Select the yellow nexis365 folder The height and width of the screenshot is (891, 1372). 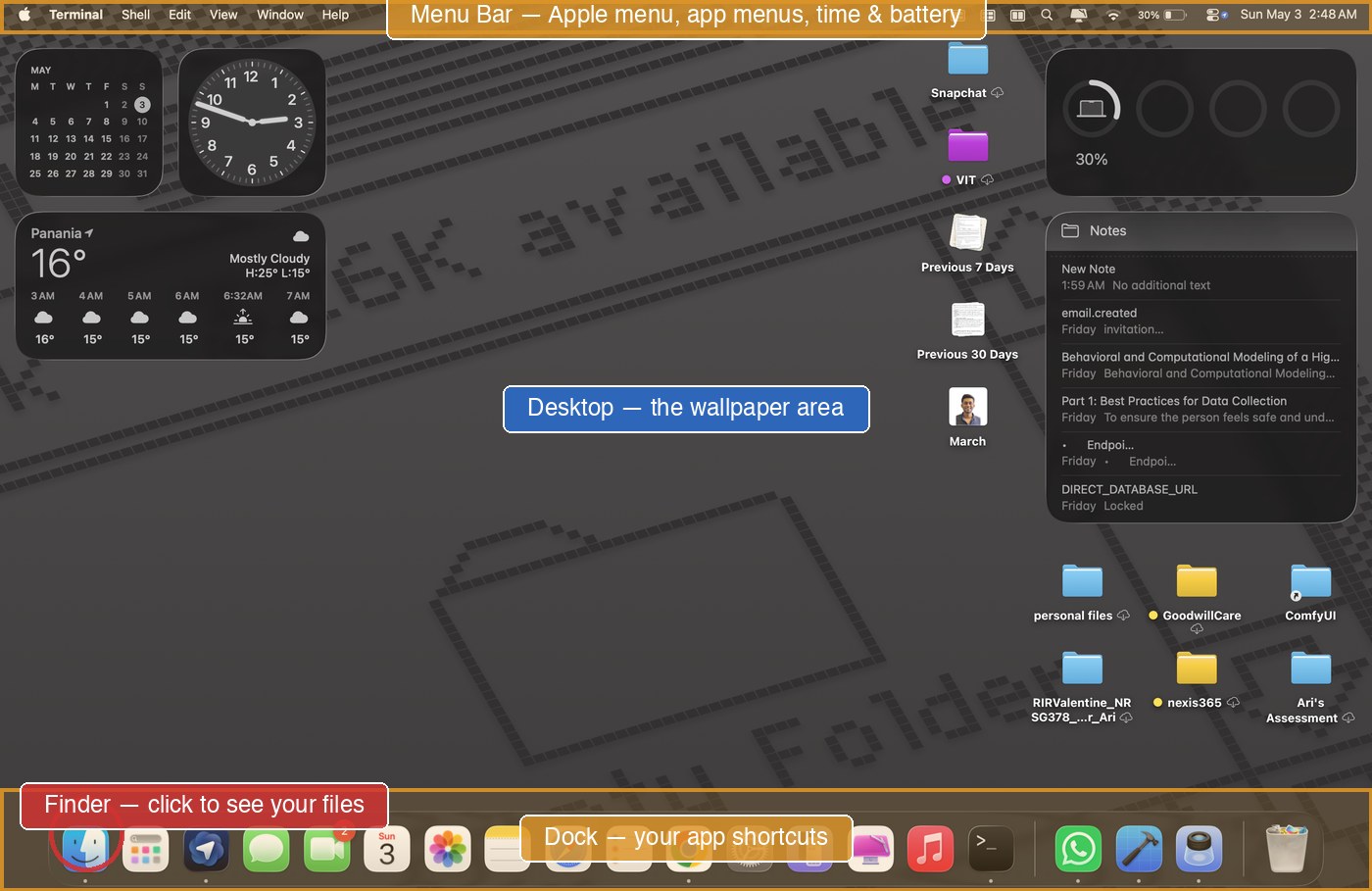1196,678
